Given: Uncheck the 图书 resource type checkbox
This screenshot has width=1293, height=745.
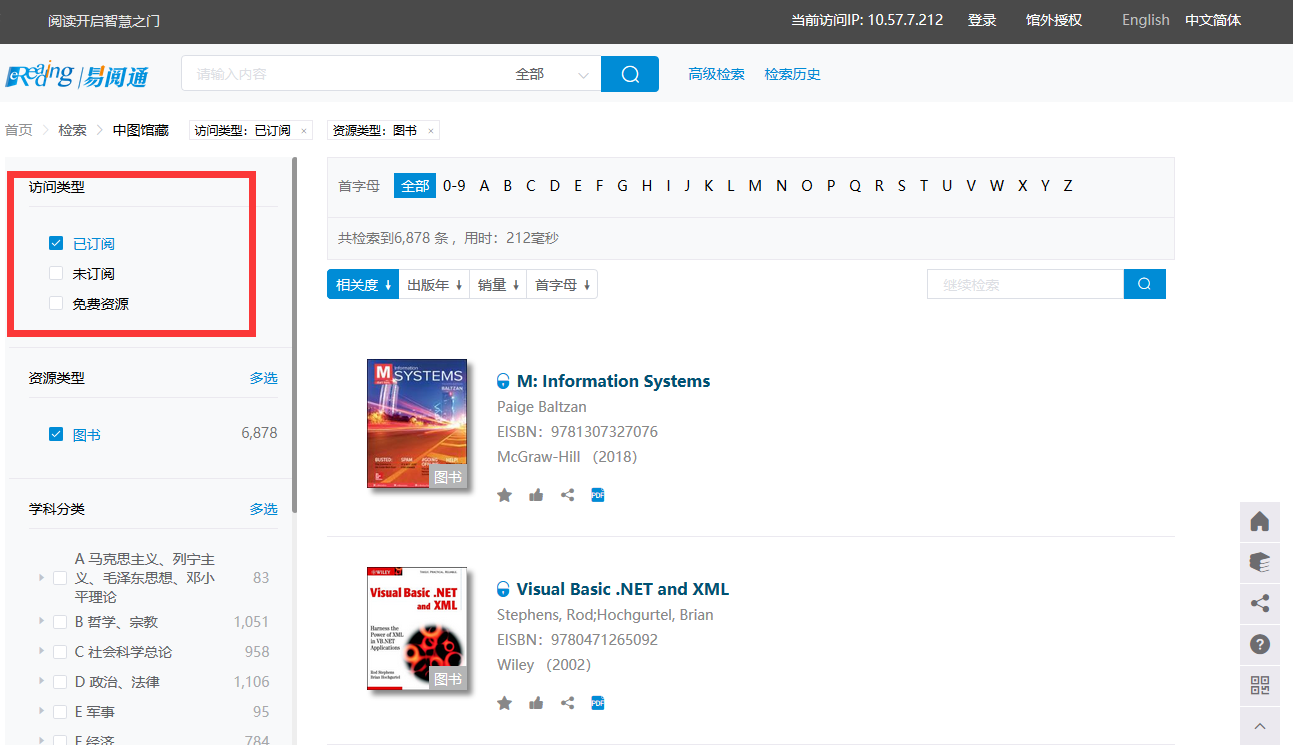Looking at the screenshot, I should click(x=56, y=435).
